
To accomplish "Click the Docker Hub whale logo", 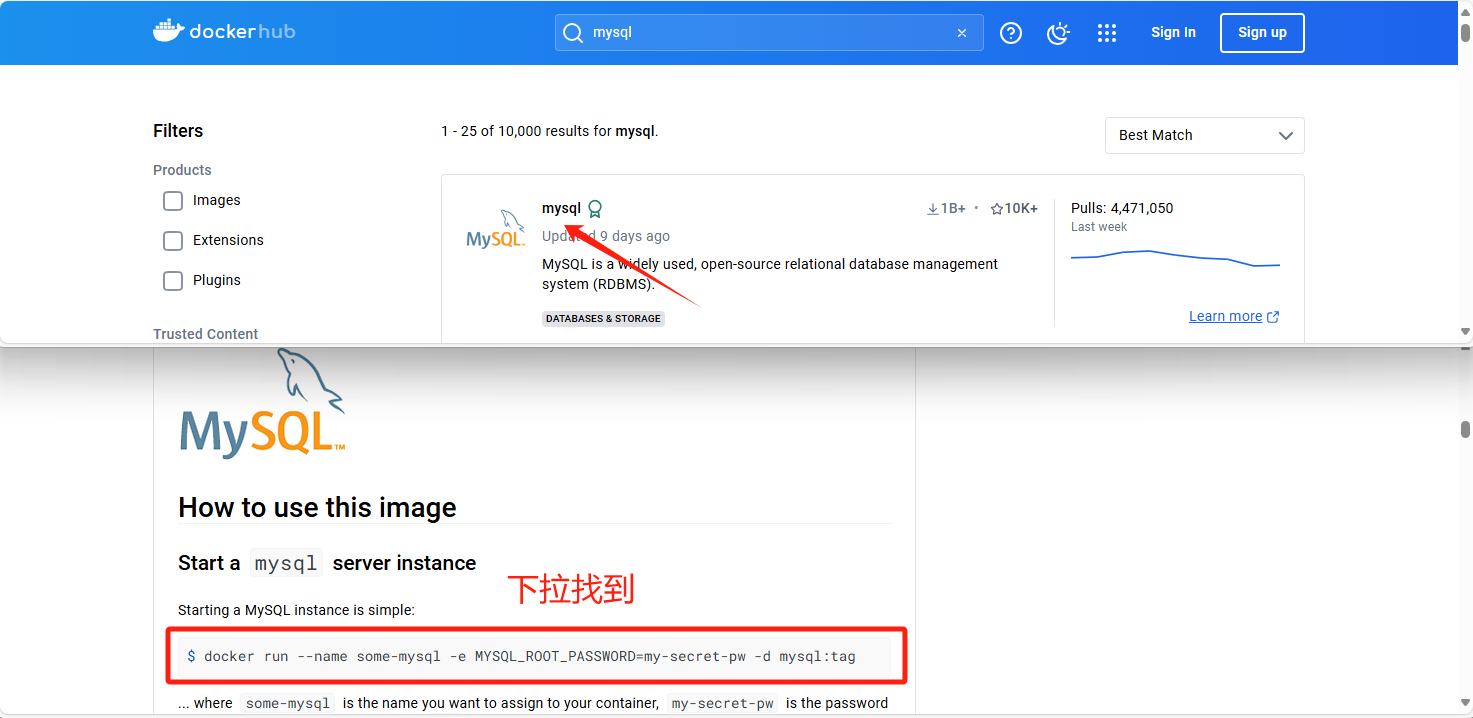I will click(x=224, y=31).
